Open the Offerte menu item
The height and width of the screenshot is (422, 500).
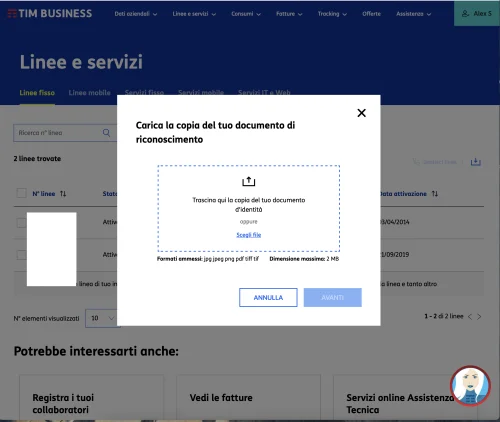point(371,14)
